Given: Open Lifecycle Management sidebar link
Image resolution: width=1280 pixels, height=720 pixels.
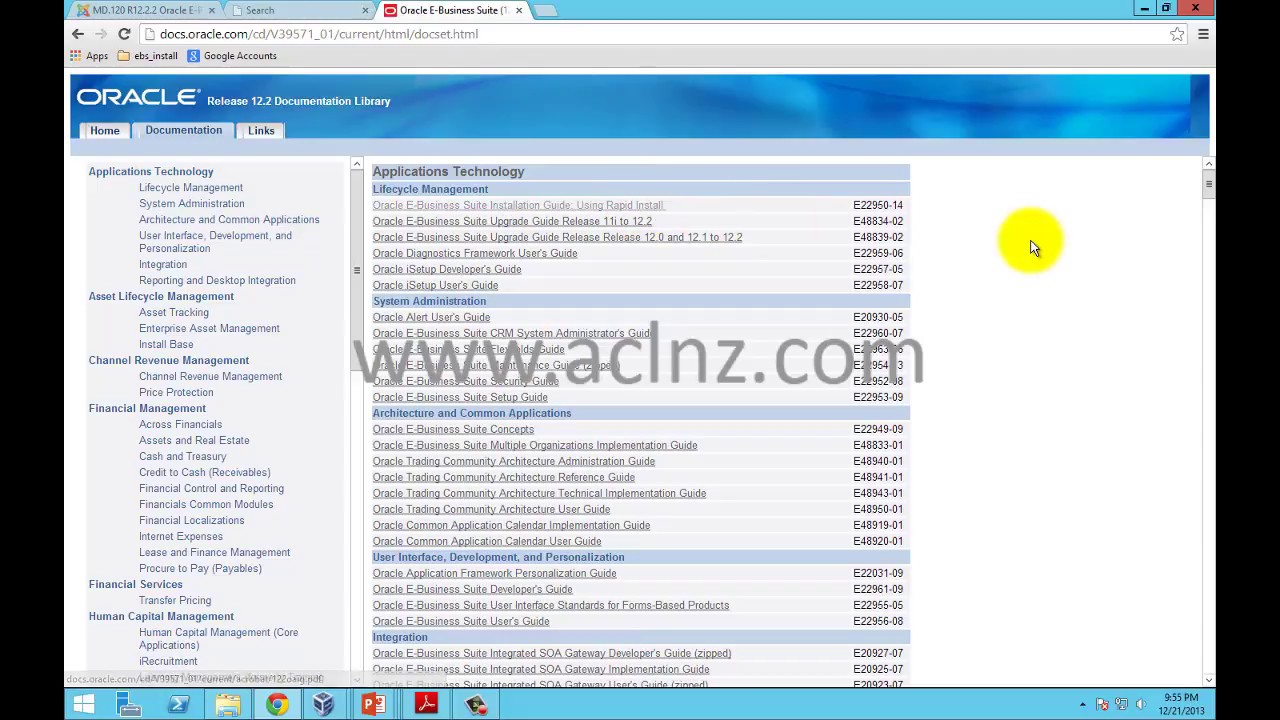Looking at the screenshot, I should click(x=191, y=188).
